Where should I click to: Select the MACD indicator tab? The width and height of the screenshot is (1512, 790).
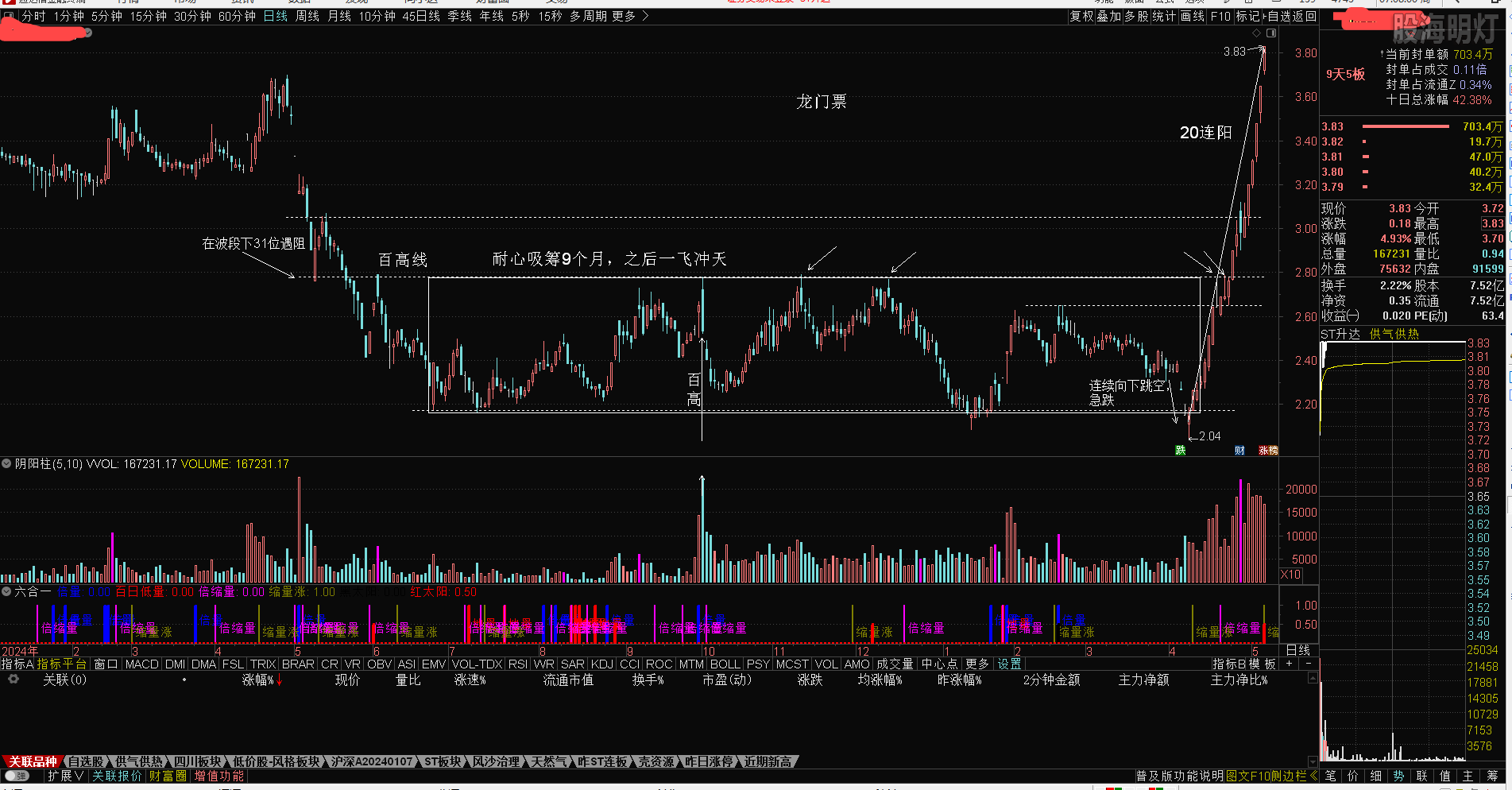(142, 664)
